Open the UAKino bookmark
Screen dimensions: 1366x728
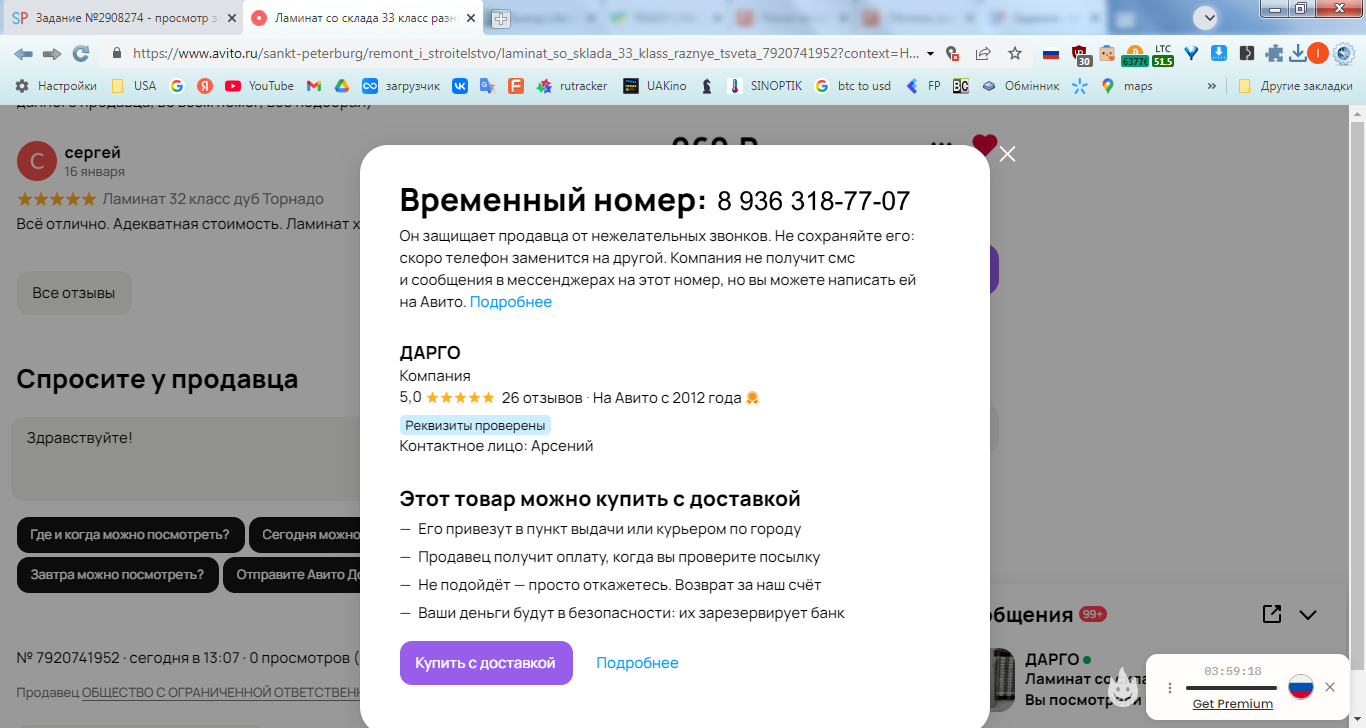(655, 86)
